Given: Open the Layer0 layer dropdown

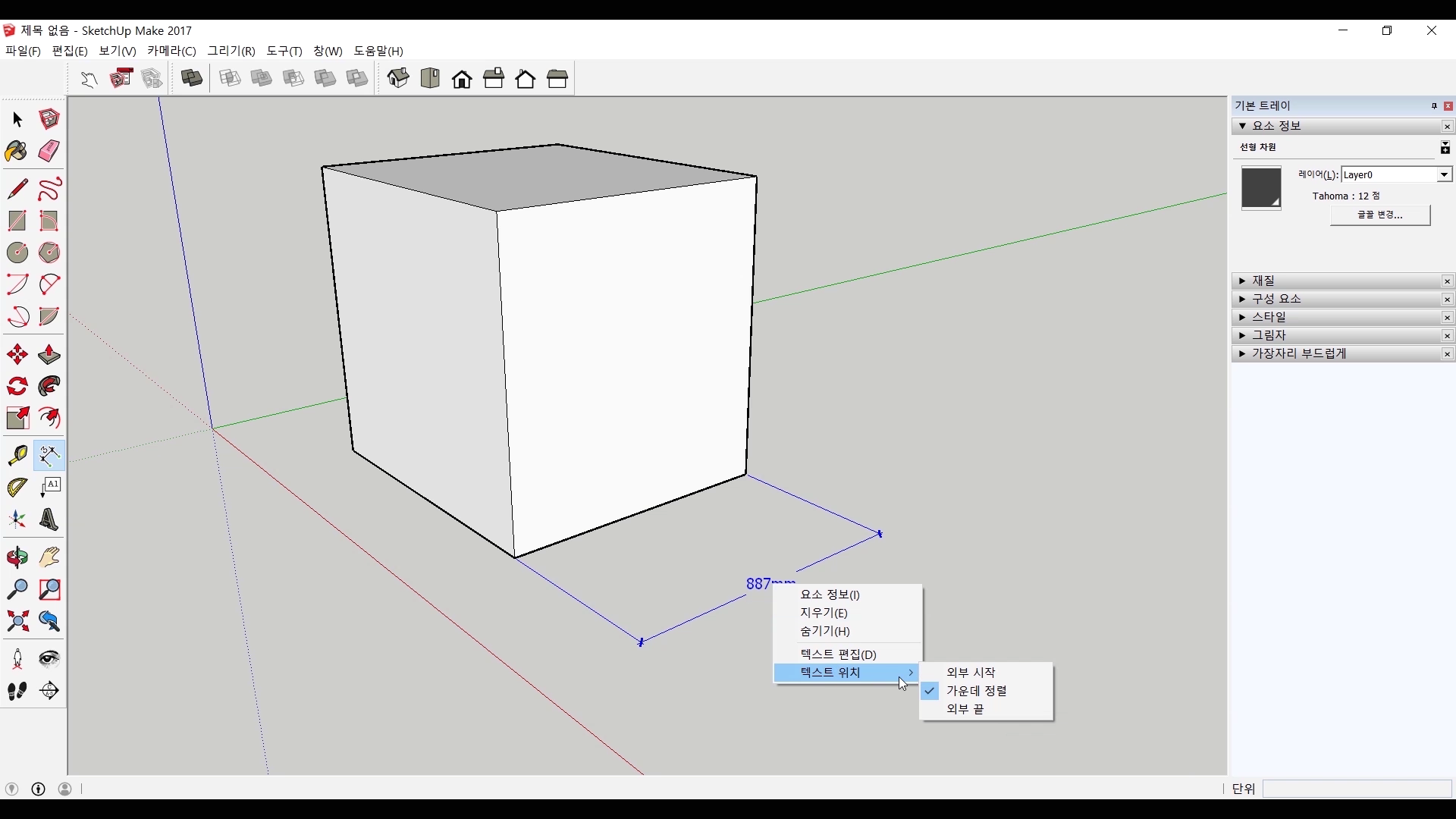Looking at the screenshot, I should 1444,175.
